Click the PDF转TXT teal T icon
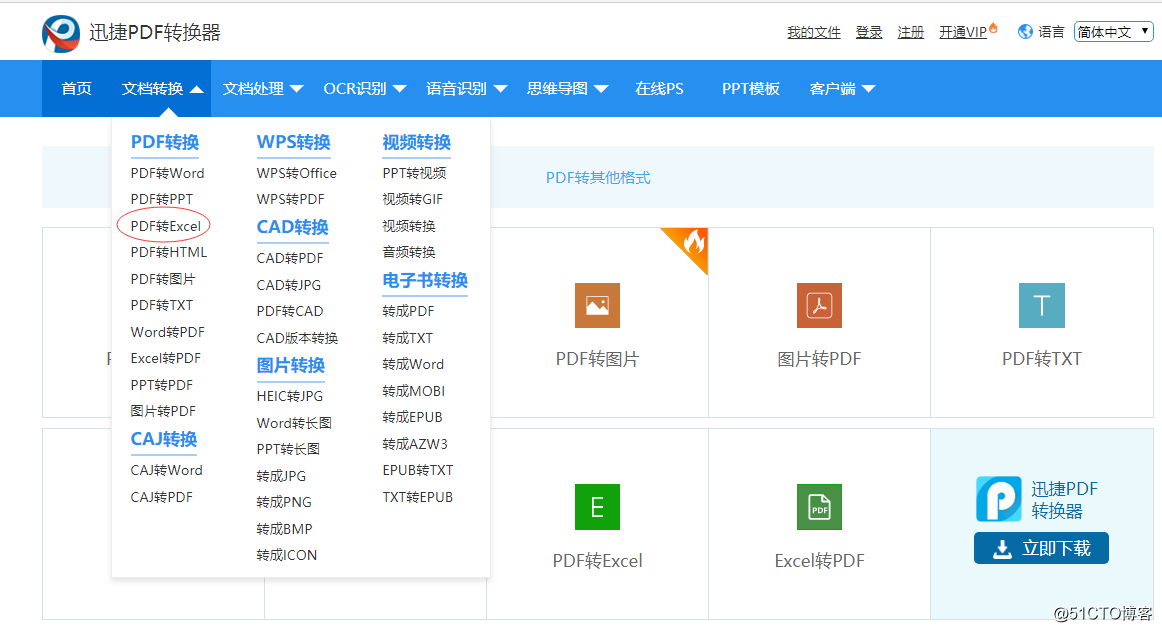The image size is (1162, 632). coord(1042,305)
